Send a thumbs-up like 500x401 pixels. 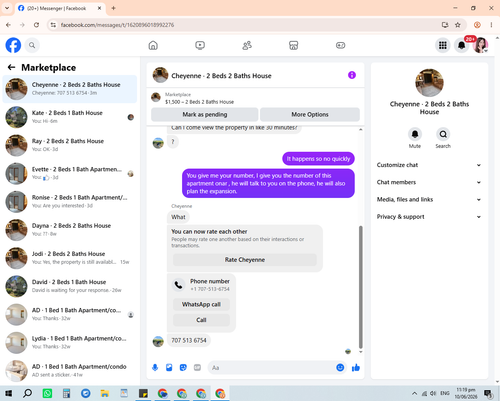coord(356,368)
